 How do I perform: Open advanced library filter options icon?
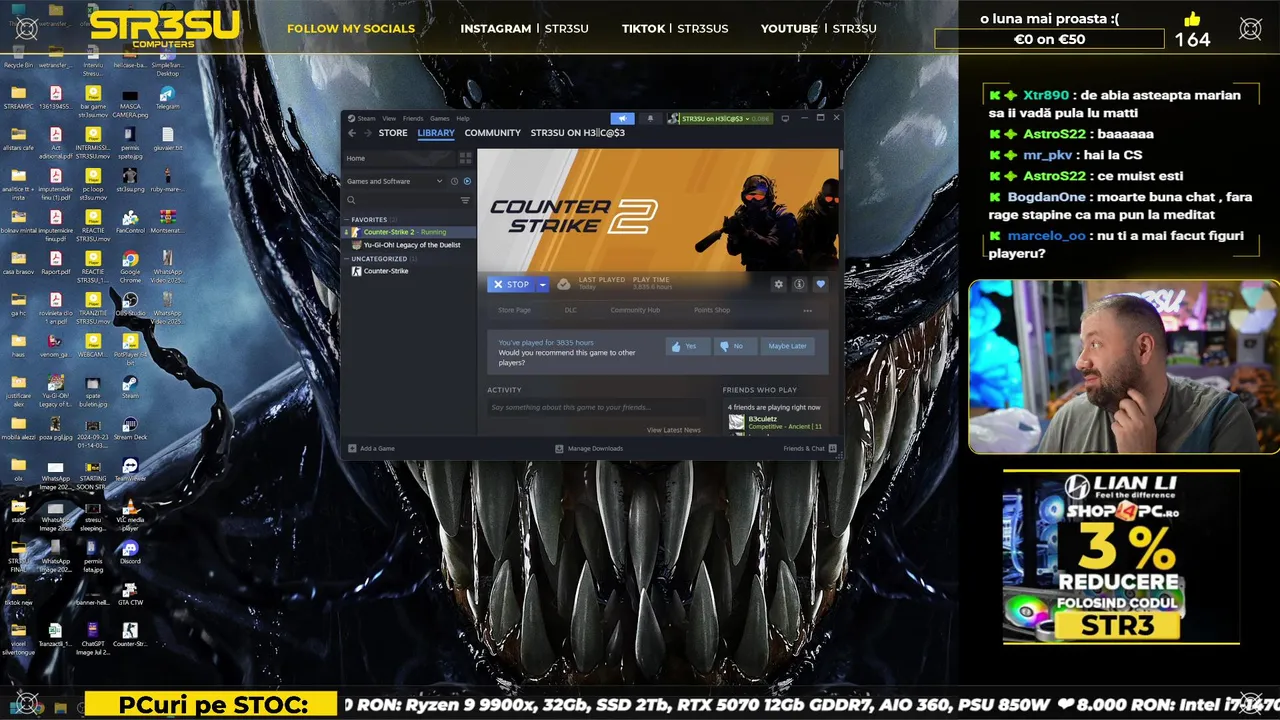465,200
